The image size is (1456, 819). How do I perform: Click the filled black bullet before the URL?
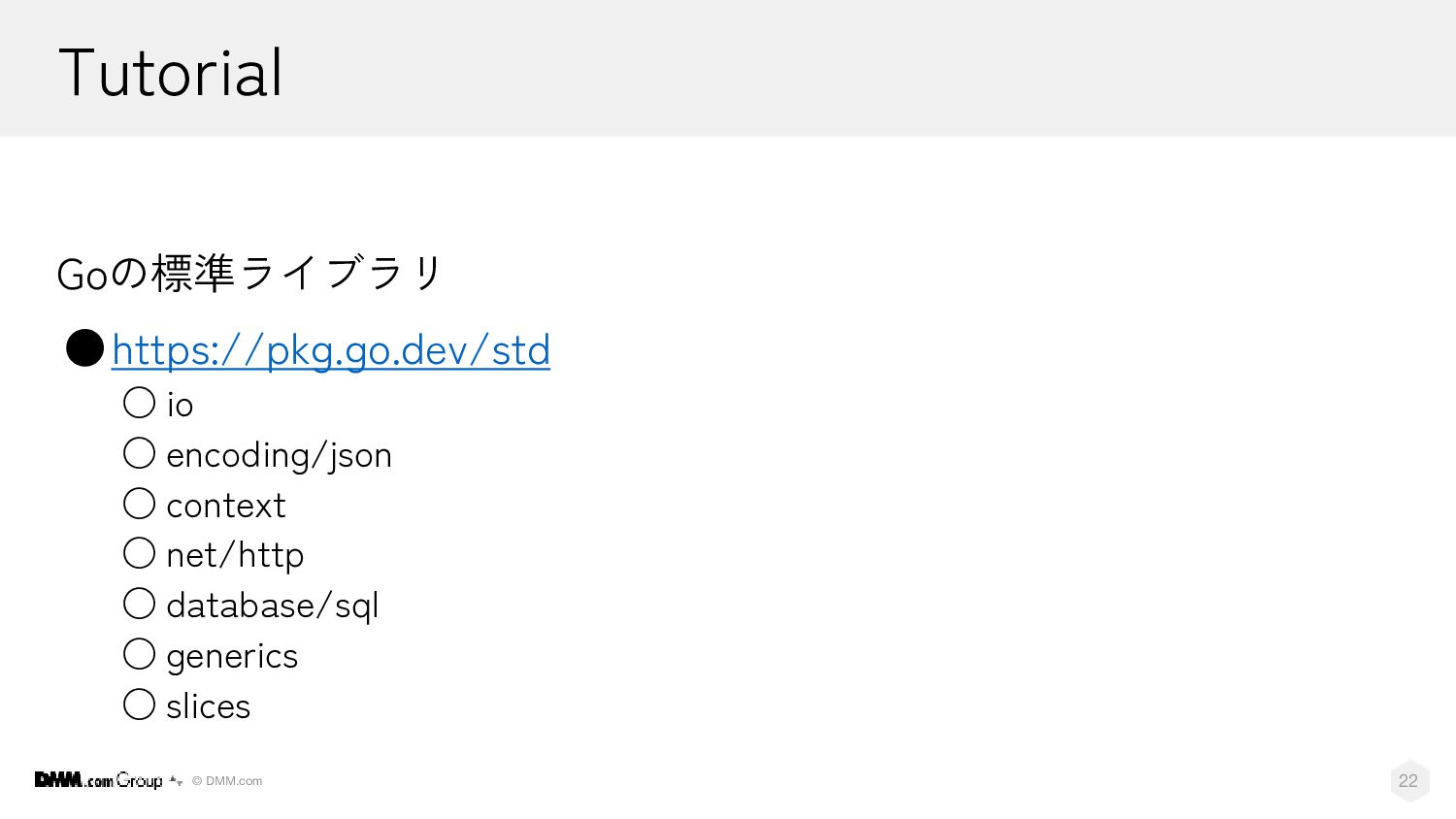coord(84,348)
